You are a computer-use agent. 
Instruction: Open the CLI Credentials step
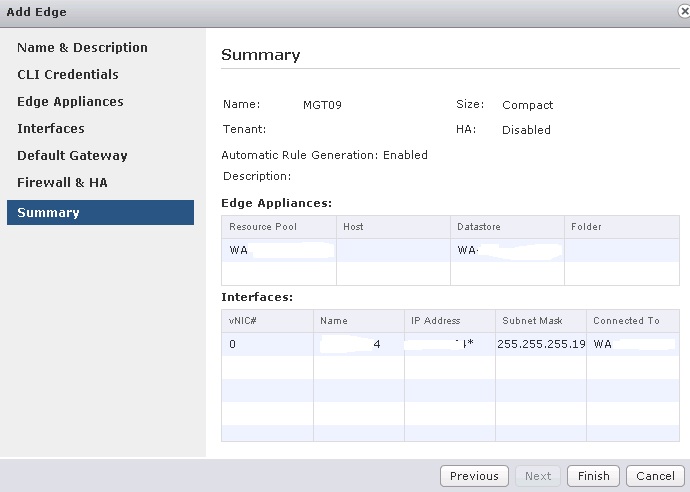(68, 75)
